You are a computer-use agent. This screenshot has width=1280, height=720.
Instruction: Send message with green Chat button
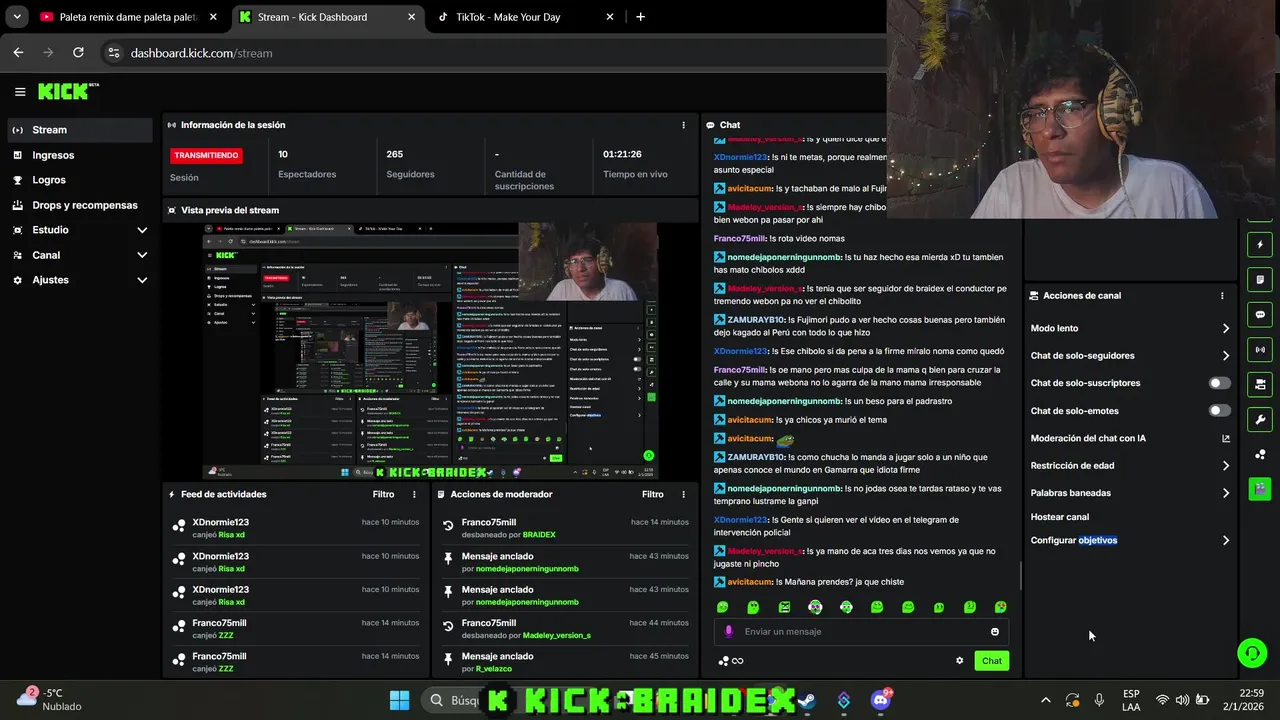click(x=991, y=661)
